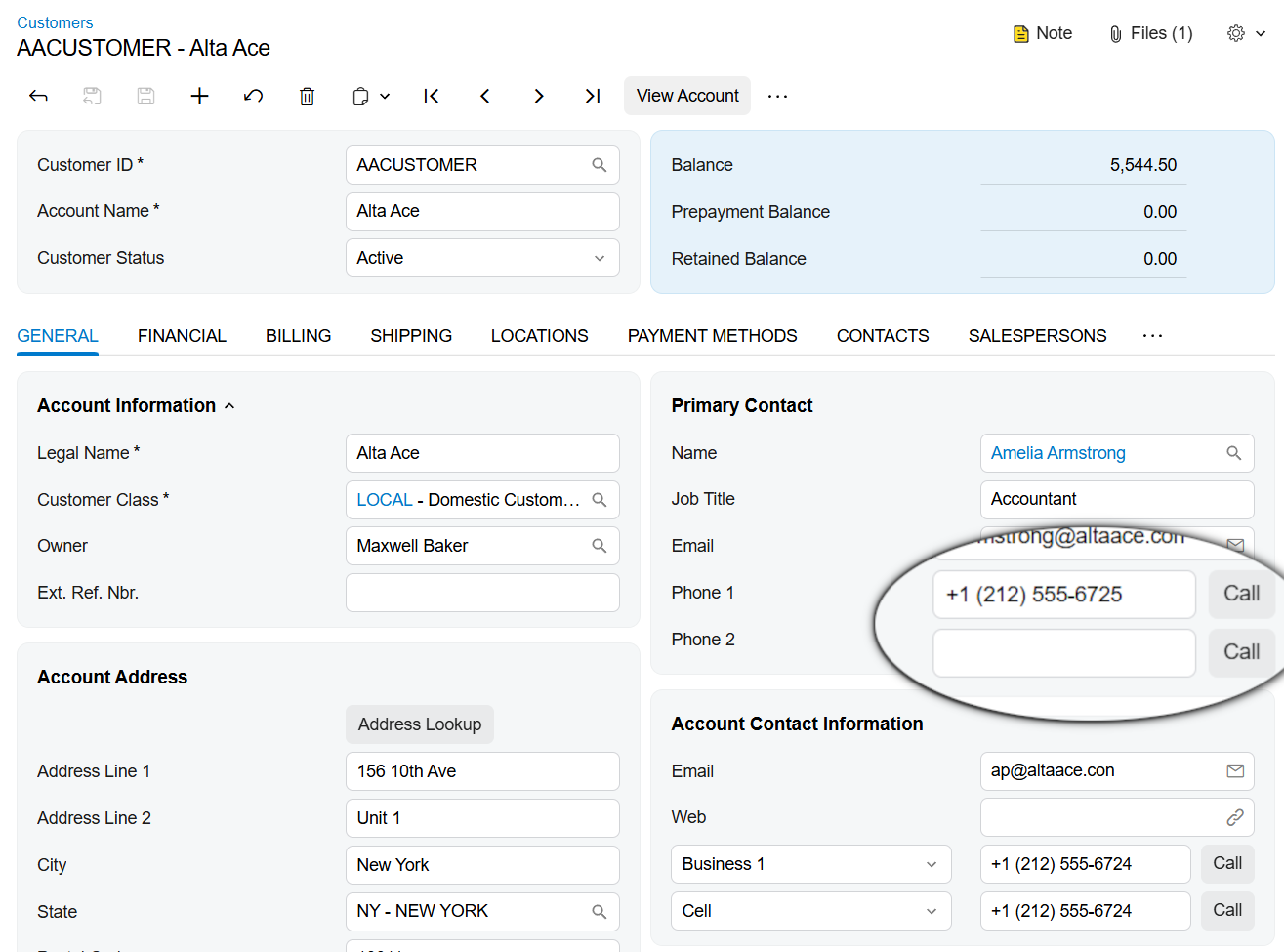This screenshot has height=952, width=1284.
Task: Click the Undo/Cancel toolbar icon
Action: [253, 96]
